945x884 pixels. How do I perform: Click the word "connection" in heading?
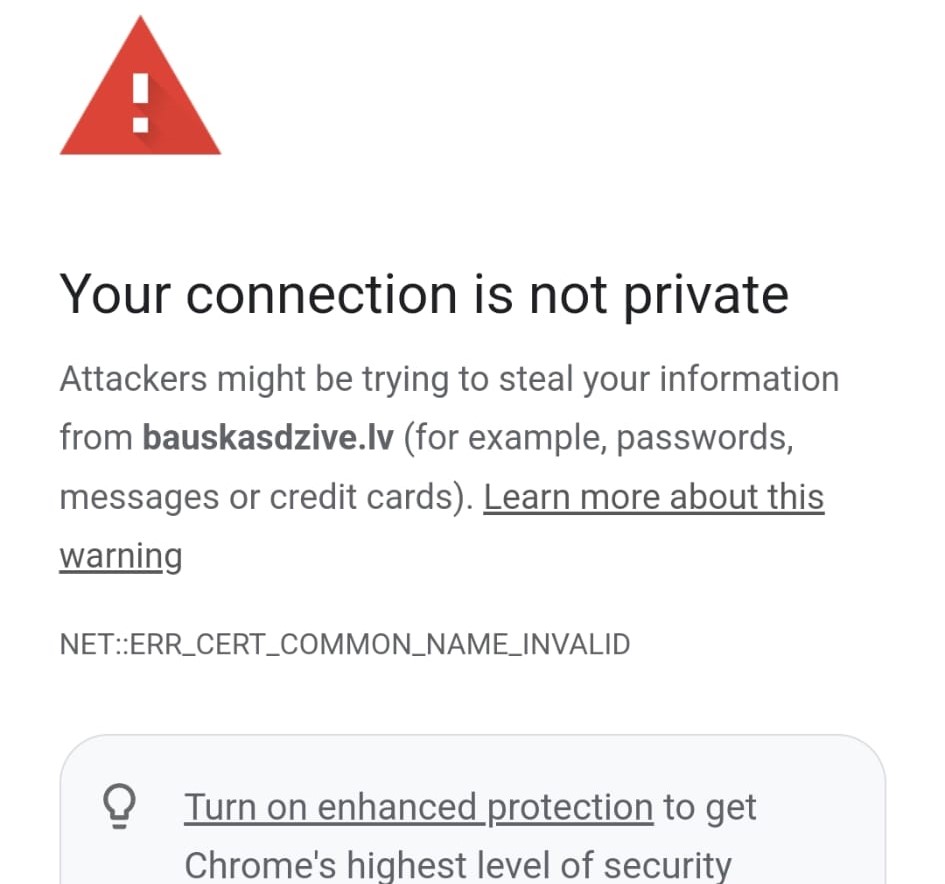click(321, 294)
